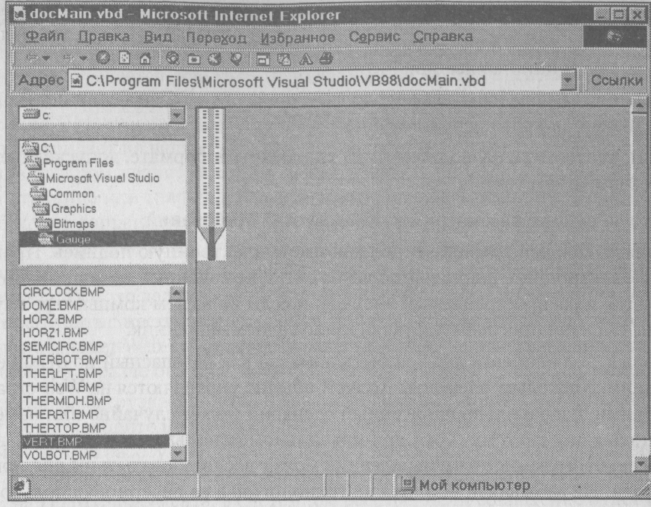Click the Refresh page toolbar icon
The width and height of the screenshot is (651, 507).
pyautogui.click(x=125, y=58)
